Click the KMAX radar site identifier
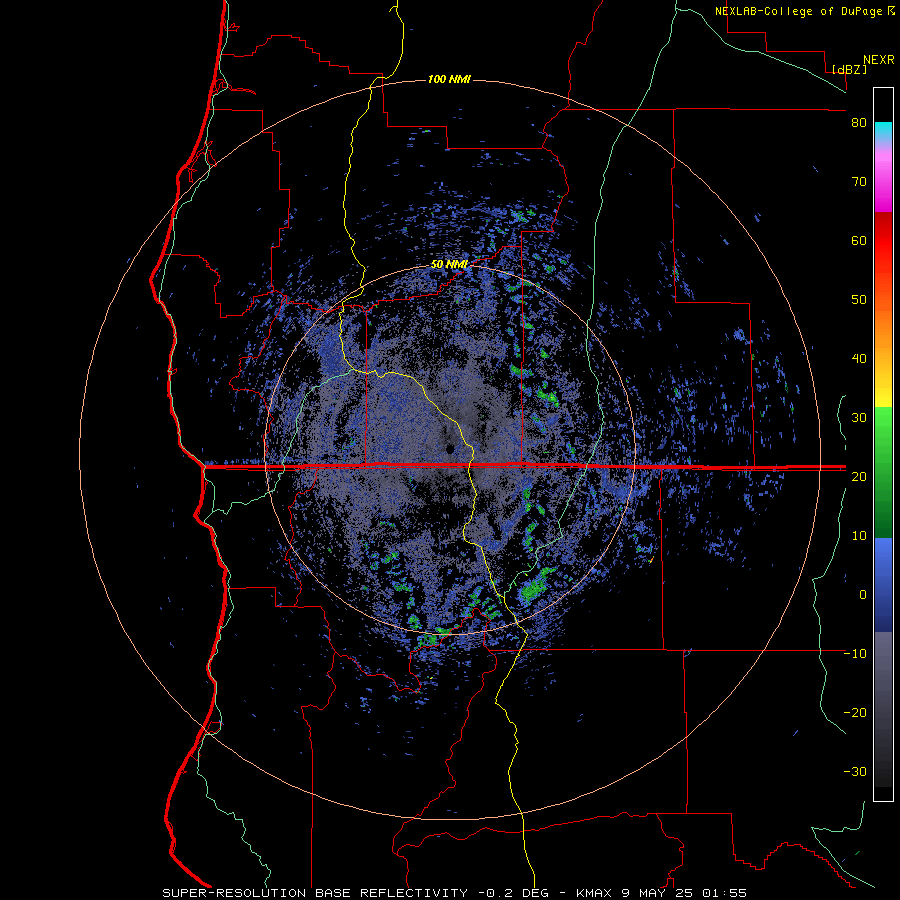 pyautogui.click(x=593, y=893)
